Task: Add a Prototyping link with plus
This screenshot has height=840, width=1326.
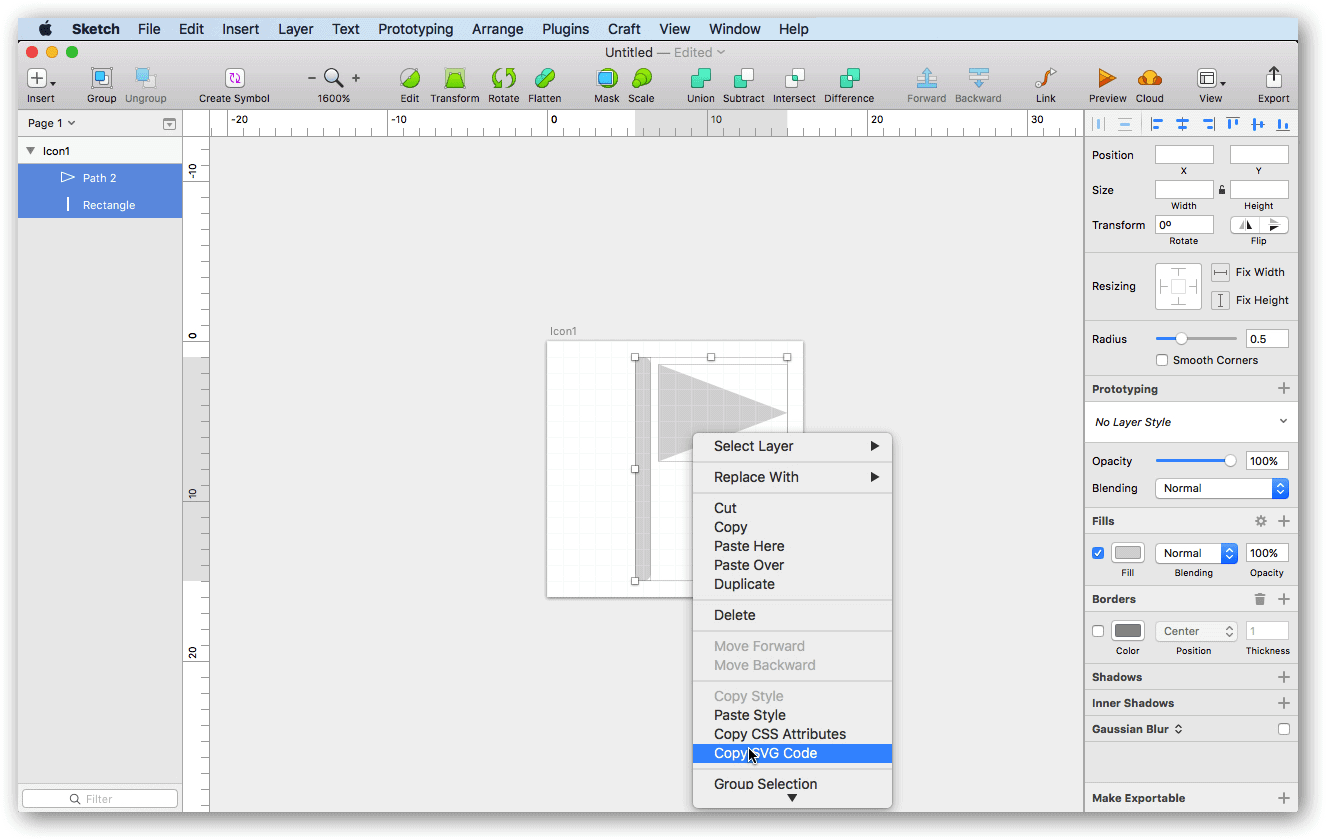Action: 1284,389
